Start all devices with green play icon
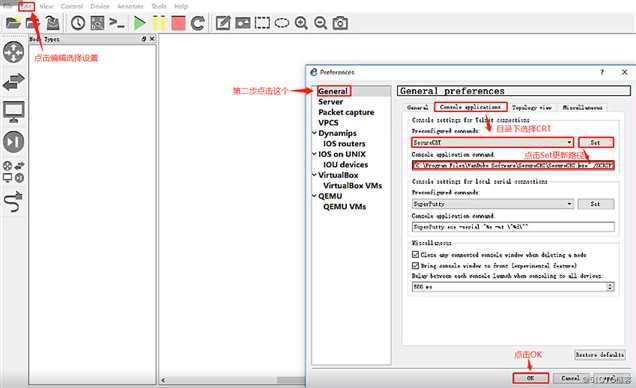636x388 pixels. coord(139,23)
